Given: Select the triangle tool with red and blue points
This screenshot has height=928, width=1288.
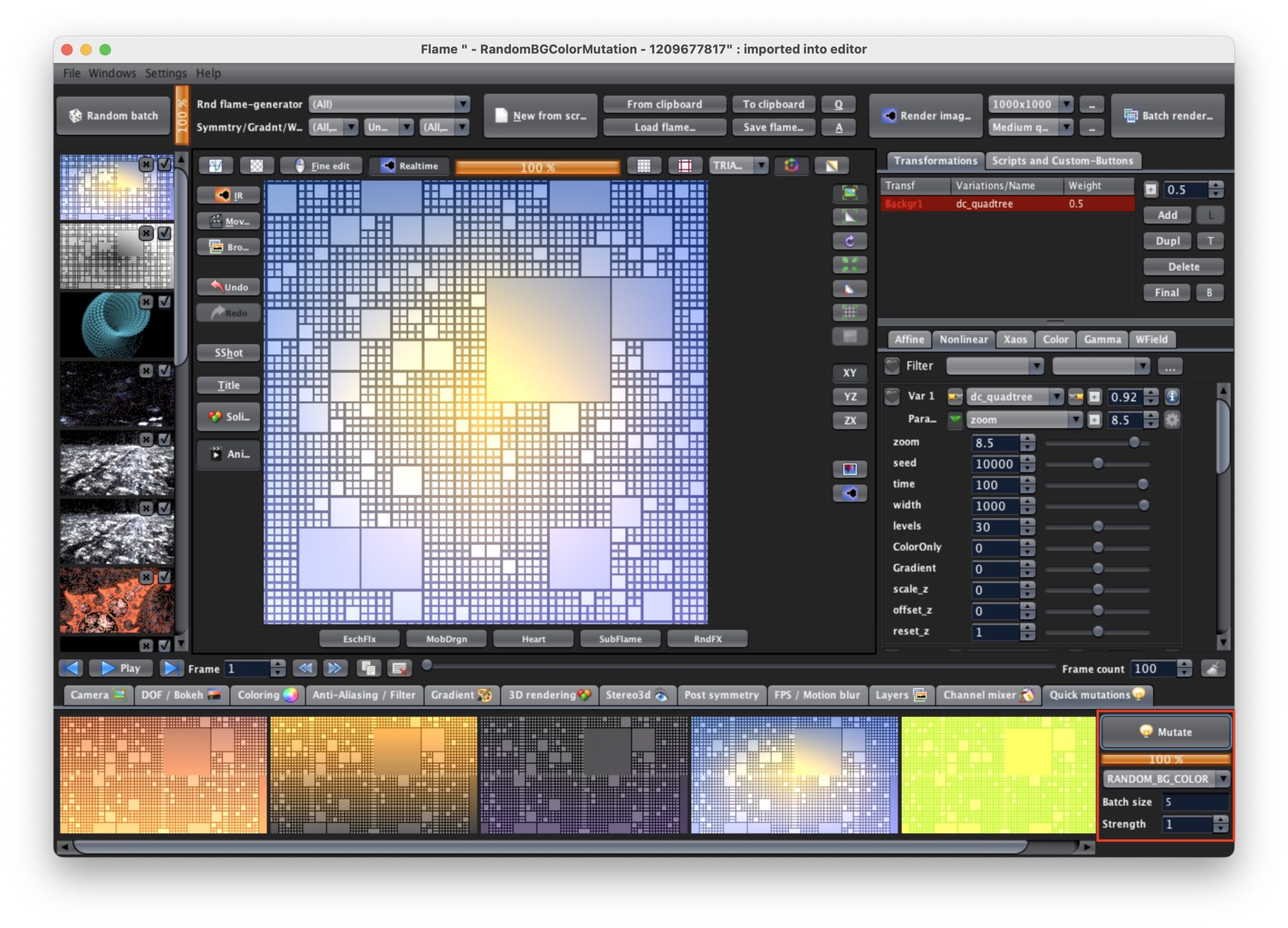Looking at the screenshot, I should [x=850, y=288].
